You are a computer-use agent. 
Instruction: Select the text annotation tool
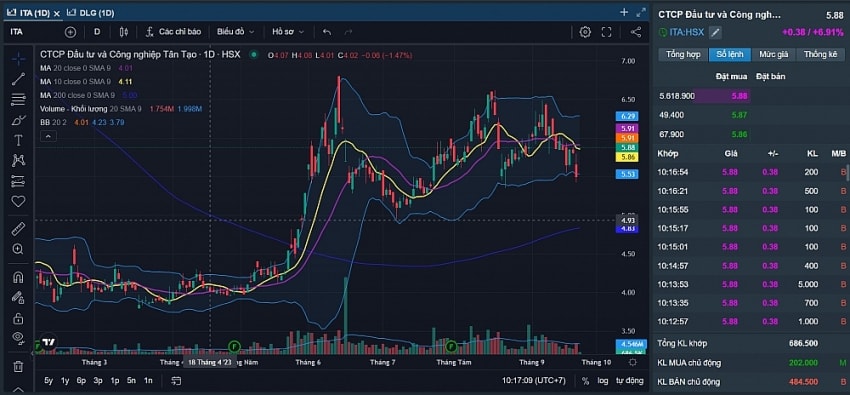18,140
